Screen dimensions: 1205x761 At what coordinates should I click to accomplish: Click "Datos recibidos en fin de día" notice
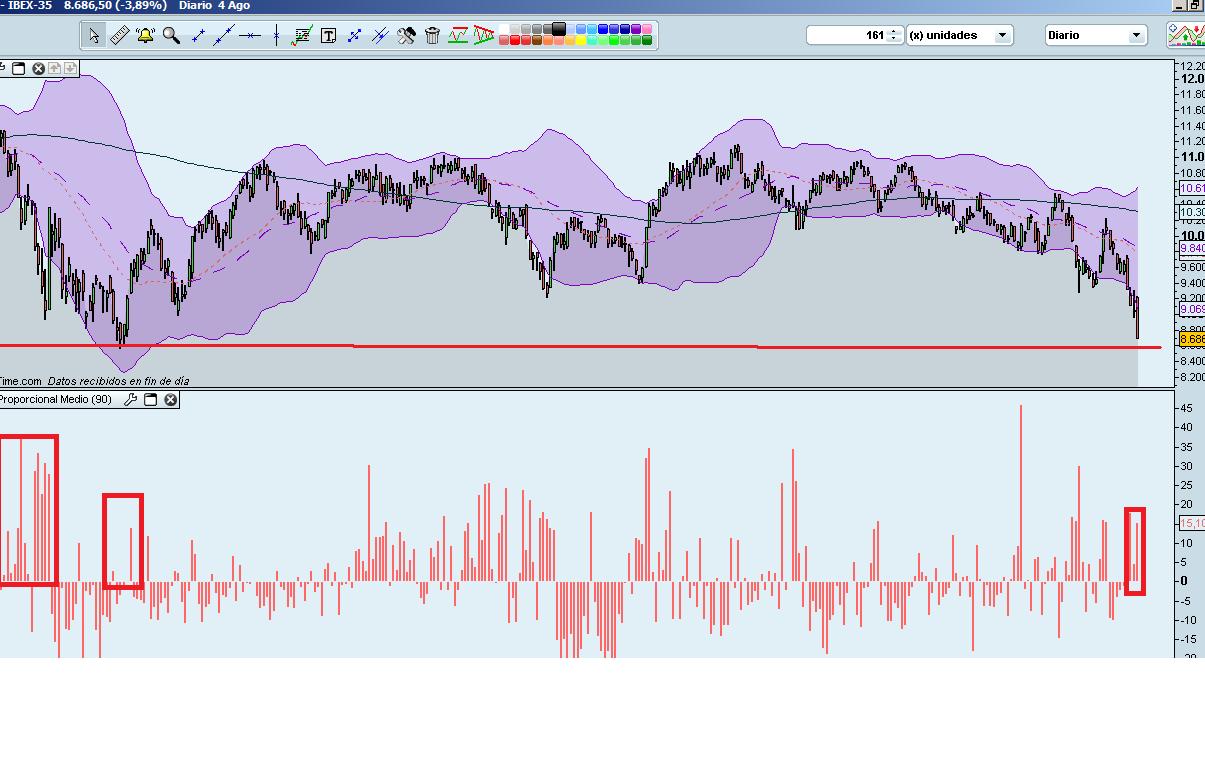tap(118, 381)
